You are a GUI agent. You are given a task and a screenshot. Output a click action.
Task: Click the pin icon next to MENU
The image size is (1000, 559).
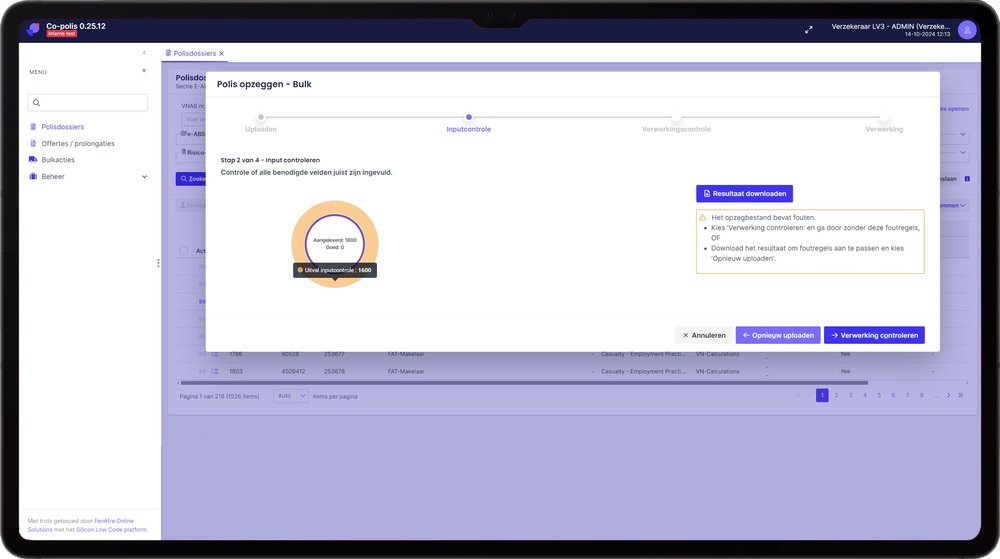tap(144, 71)
